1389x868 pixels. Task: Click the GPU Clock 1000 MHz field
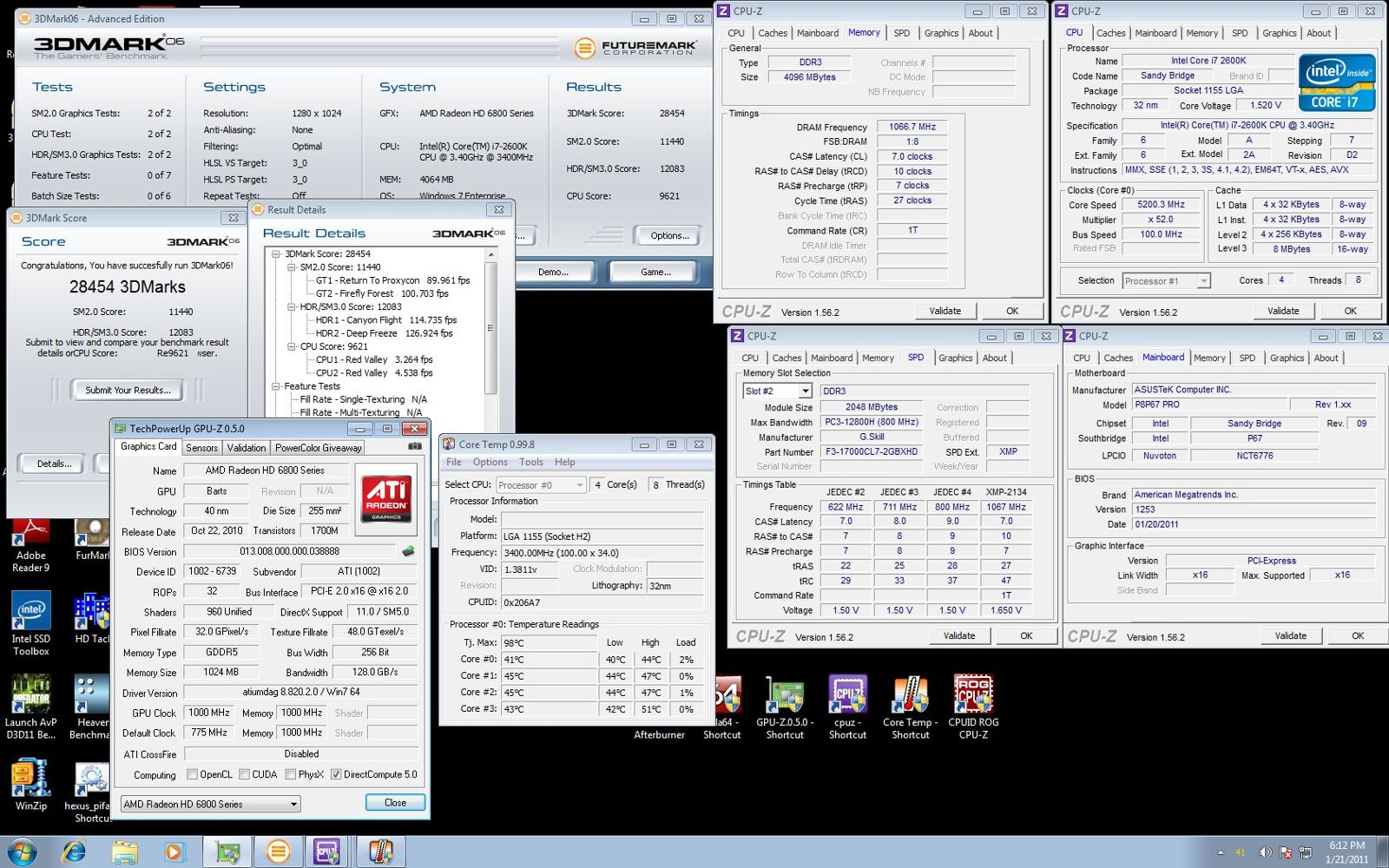pos(209,713)
